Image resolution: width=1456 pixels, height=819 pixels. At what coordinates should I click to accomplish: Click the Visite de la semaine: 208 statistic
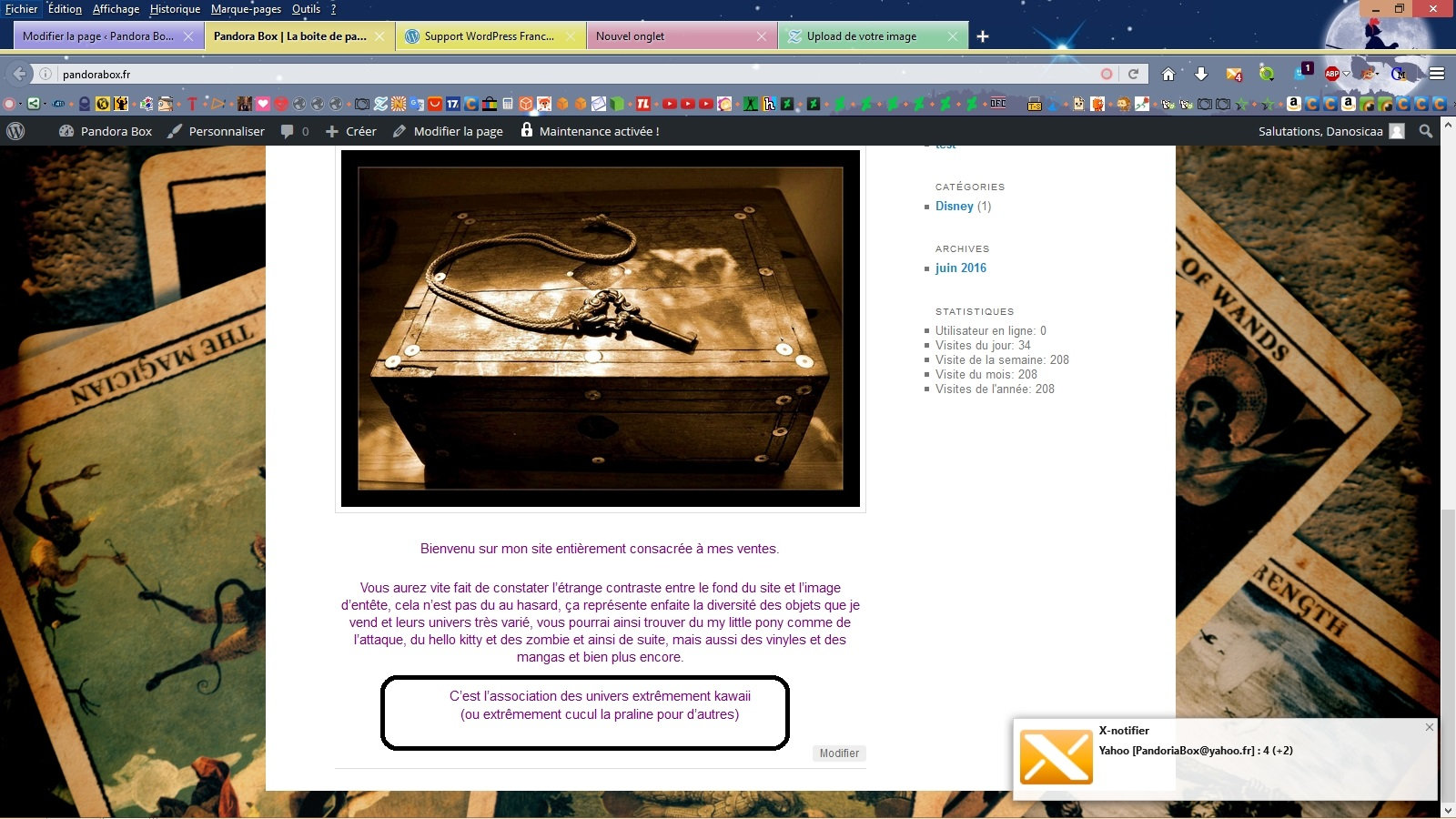1002,359
